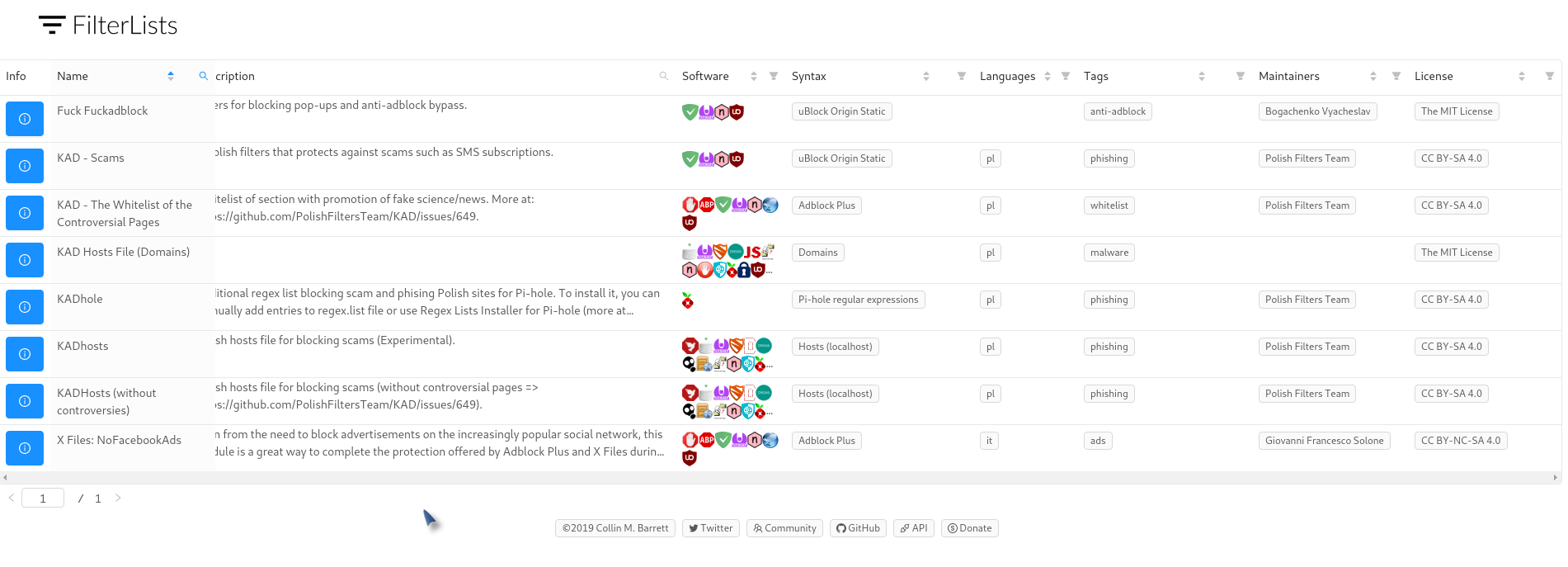1568x567 pixels.
Task: Sort table by Software column arrows
Action: pos(754,76)
